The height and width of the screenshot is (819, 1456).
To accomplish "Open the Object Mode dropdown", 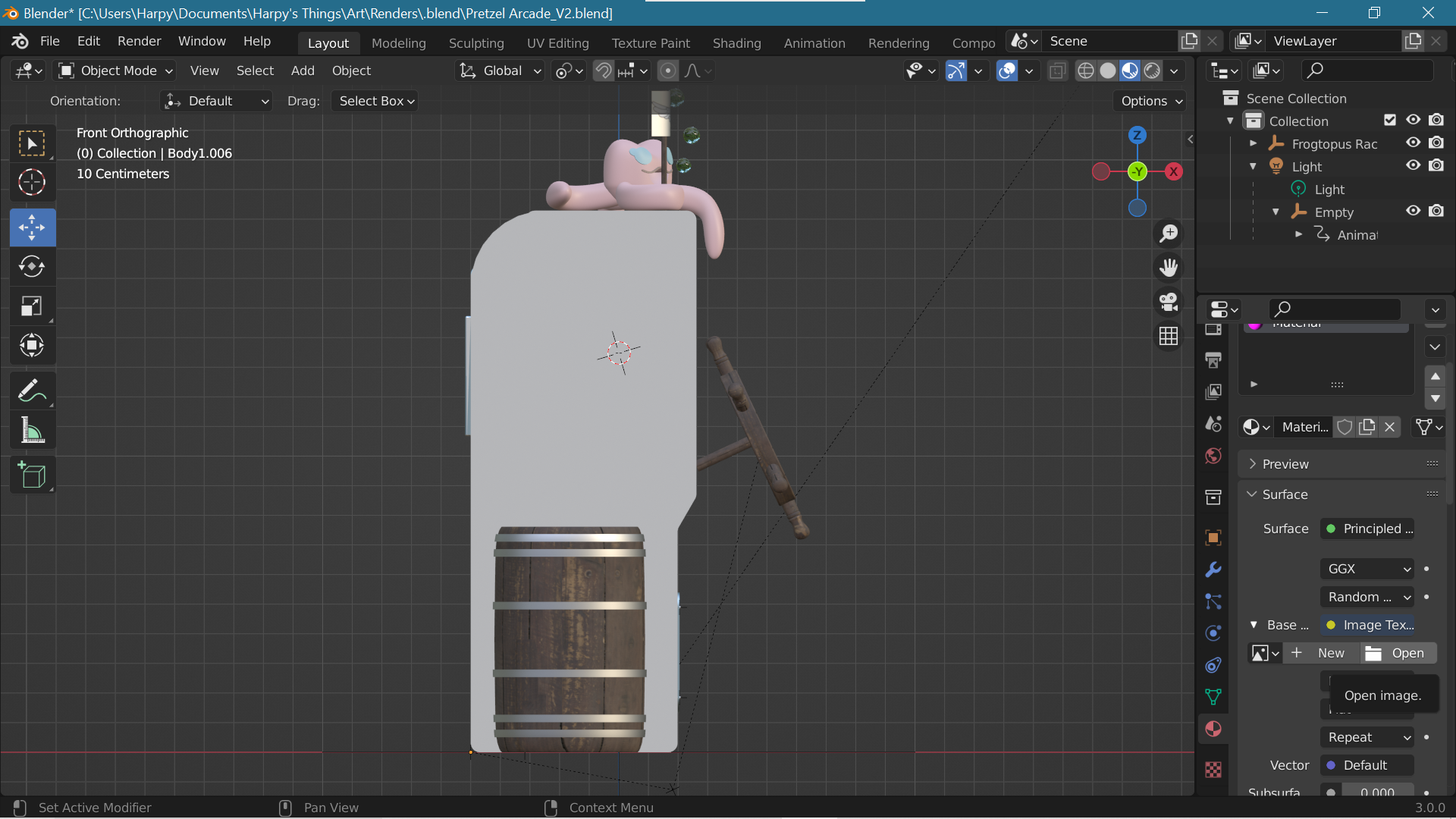I will tap(116, 71).
